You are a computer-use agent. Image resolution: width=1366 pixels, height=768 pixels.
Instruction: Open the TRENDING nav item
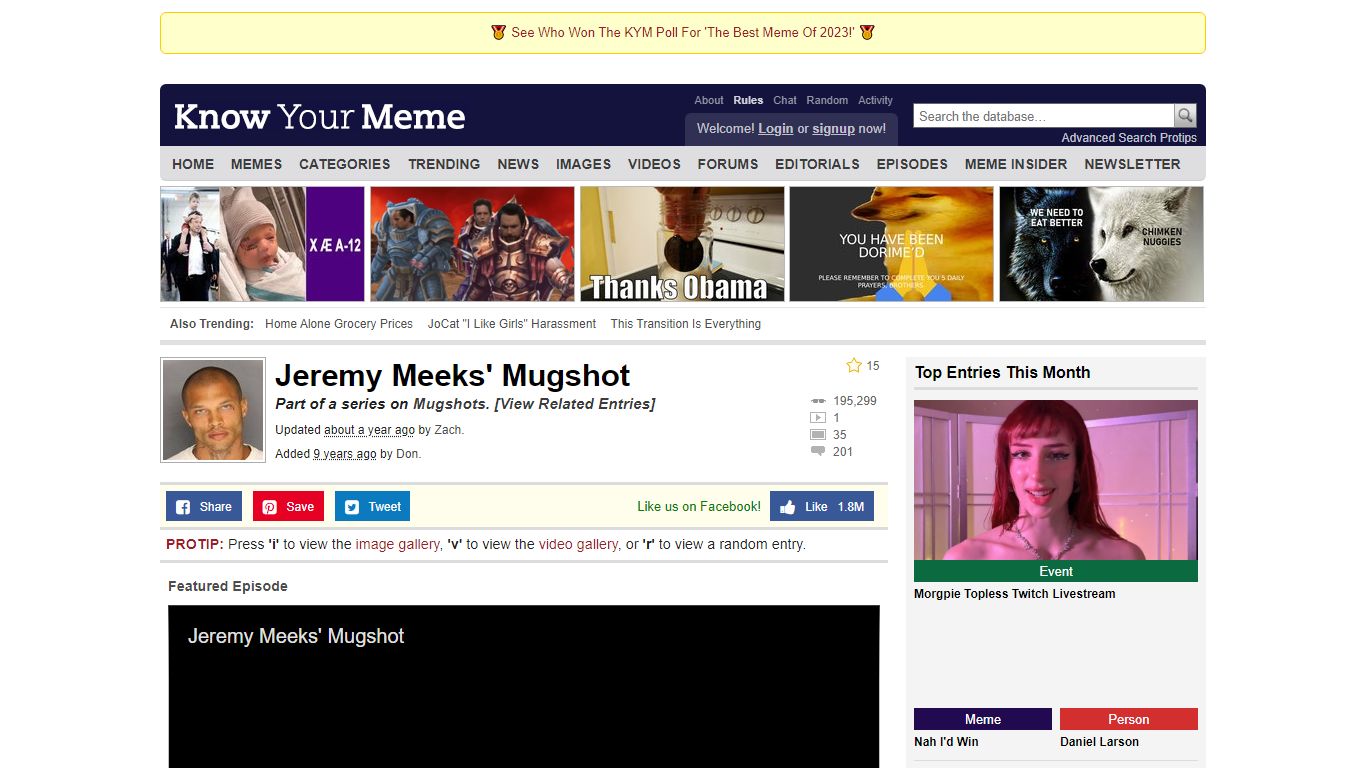point(444,164)
